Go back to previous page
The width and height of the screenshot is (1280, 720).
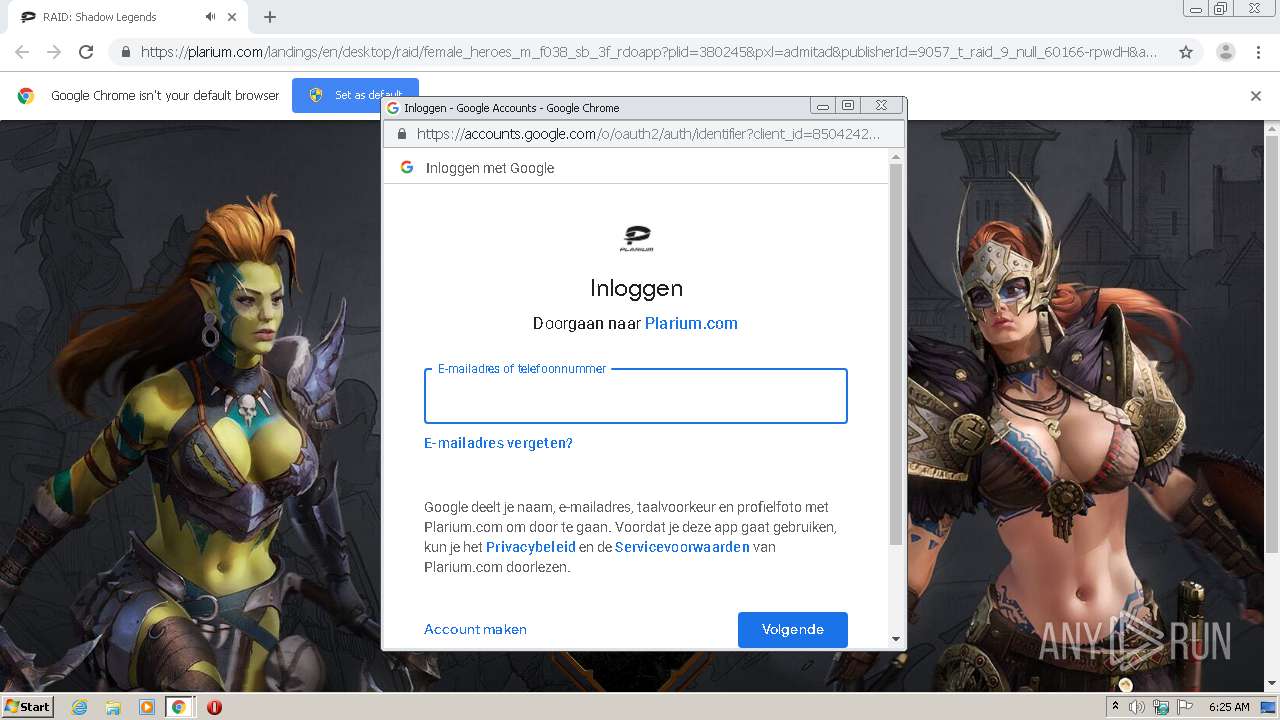pyautogui.click(x=22, y=52)
